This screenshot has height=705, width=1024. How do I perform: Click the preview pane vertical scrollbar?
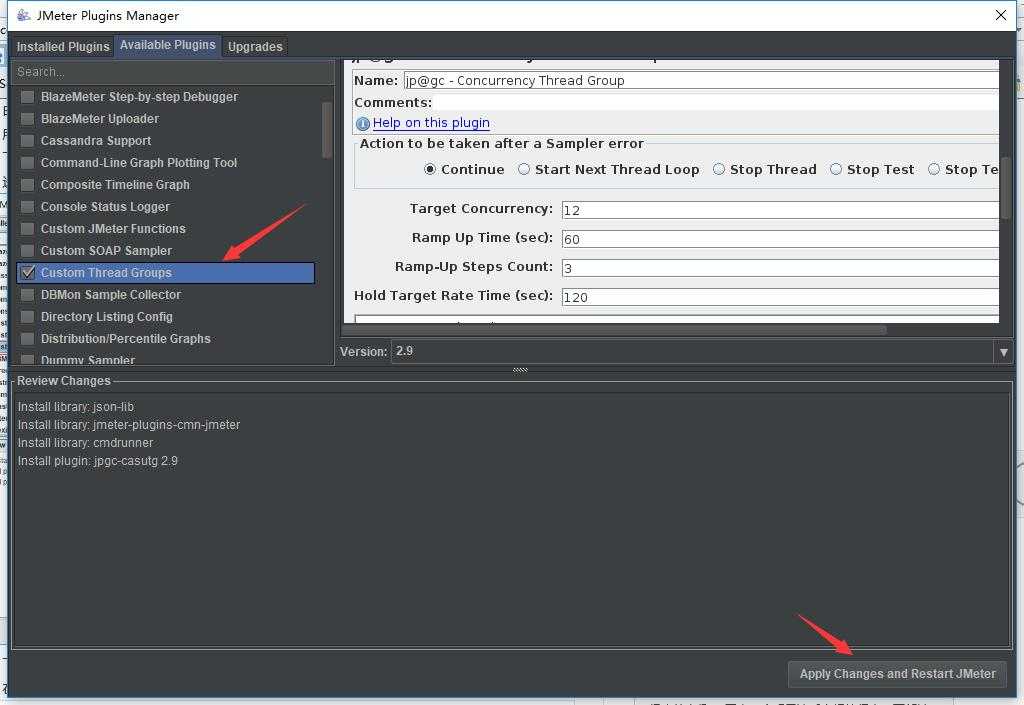pyautogui.click(x=1006, y=188)
